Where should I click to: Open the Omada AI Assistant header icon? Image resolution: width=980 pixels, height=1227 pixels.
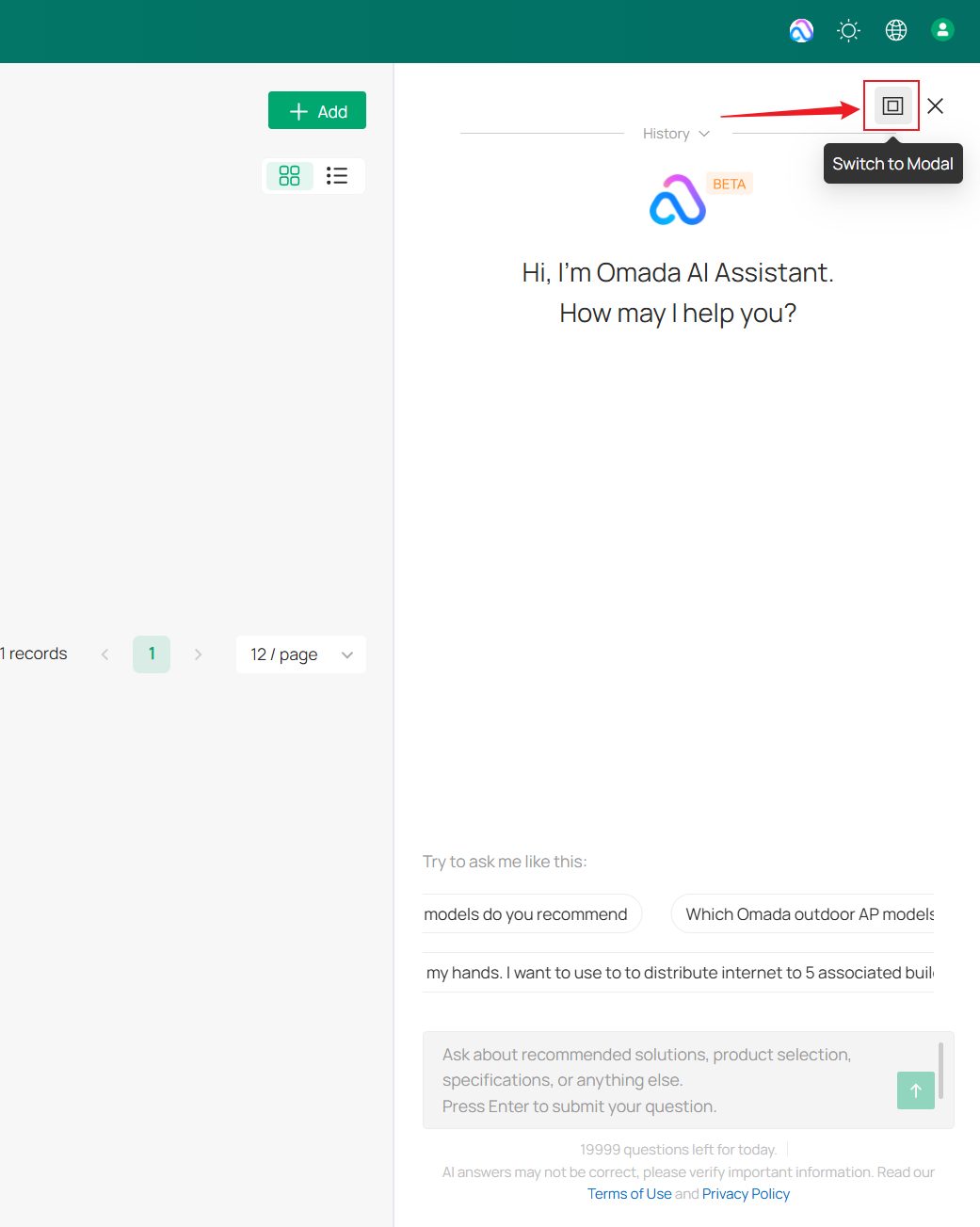click(x=801, y=31)
